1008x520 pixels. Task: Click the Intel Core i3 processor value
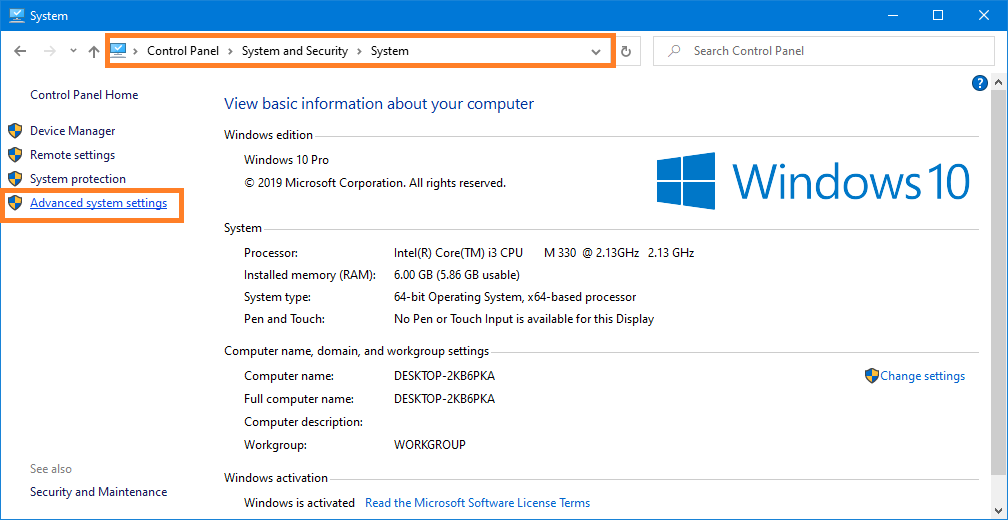click(x=544, y=253)
